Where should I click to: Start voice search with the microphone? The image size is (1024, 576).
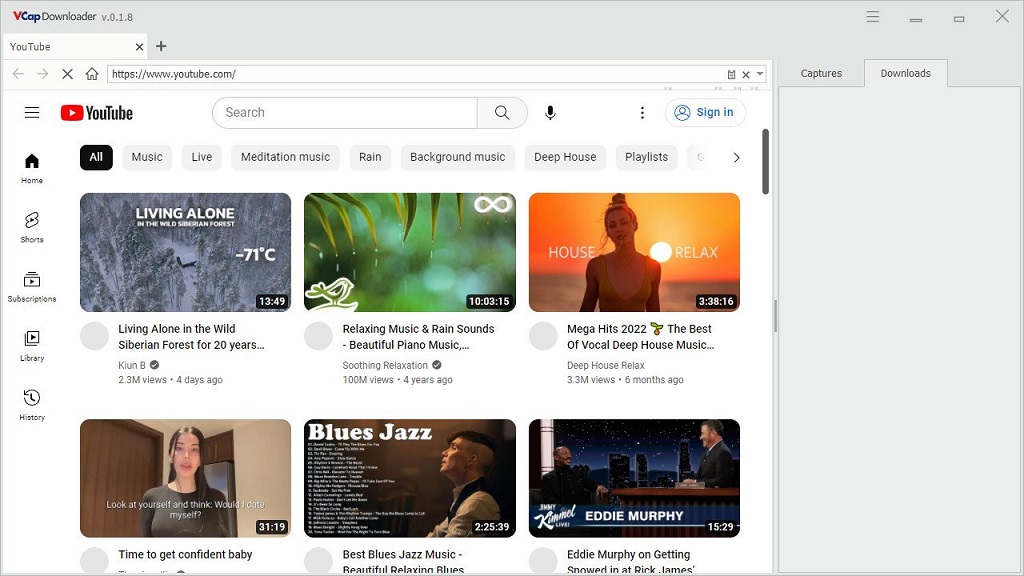550,113
